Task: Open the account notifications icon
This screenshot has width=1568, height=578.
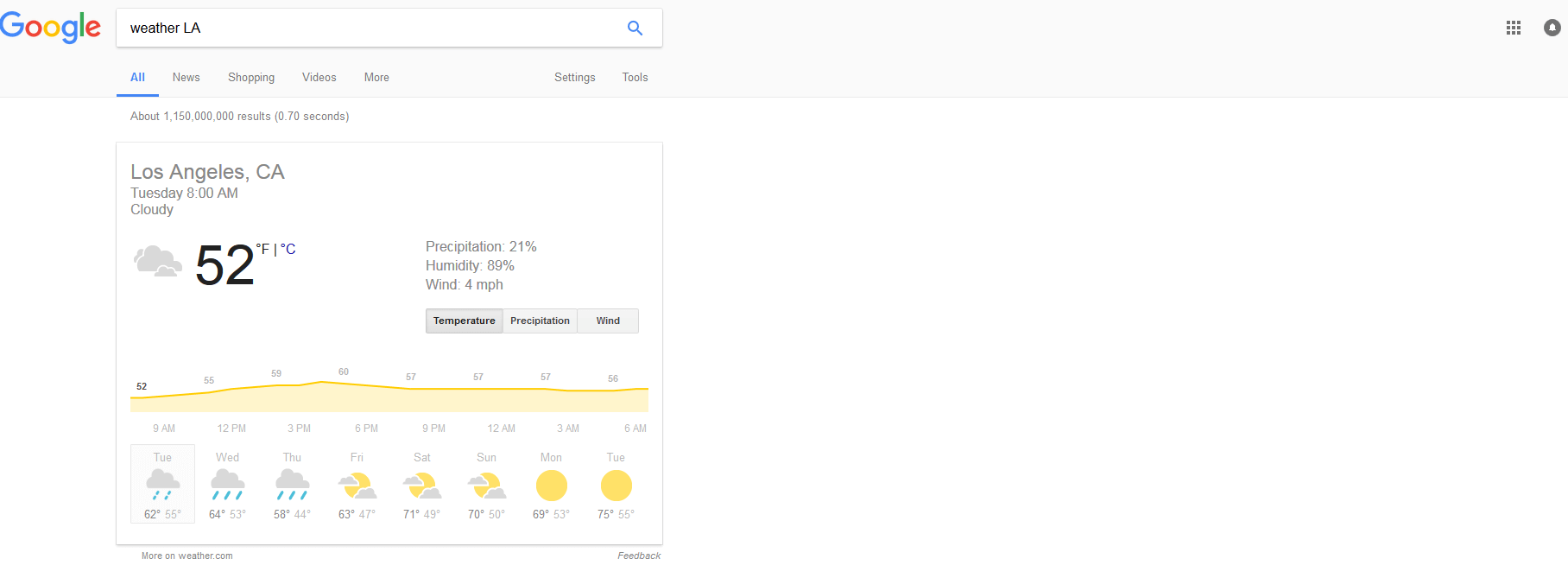Action: pos(1552,28)
